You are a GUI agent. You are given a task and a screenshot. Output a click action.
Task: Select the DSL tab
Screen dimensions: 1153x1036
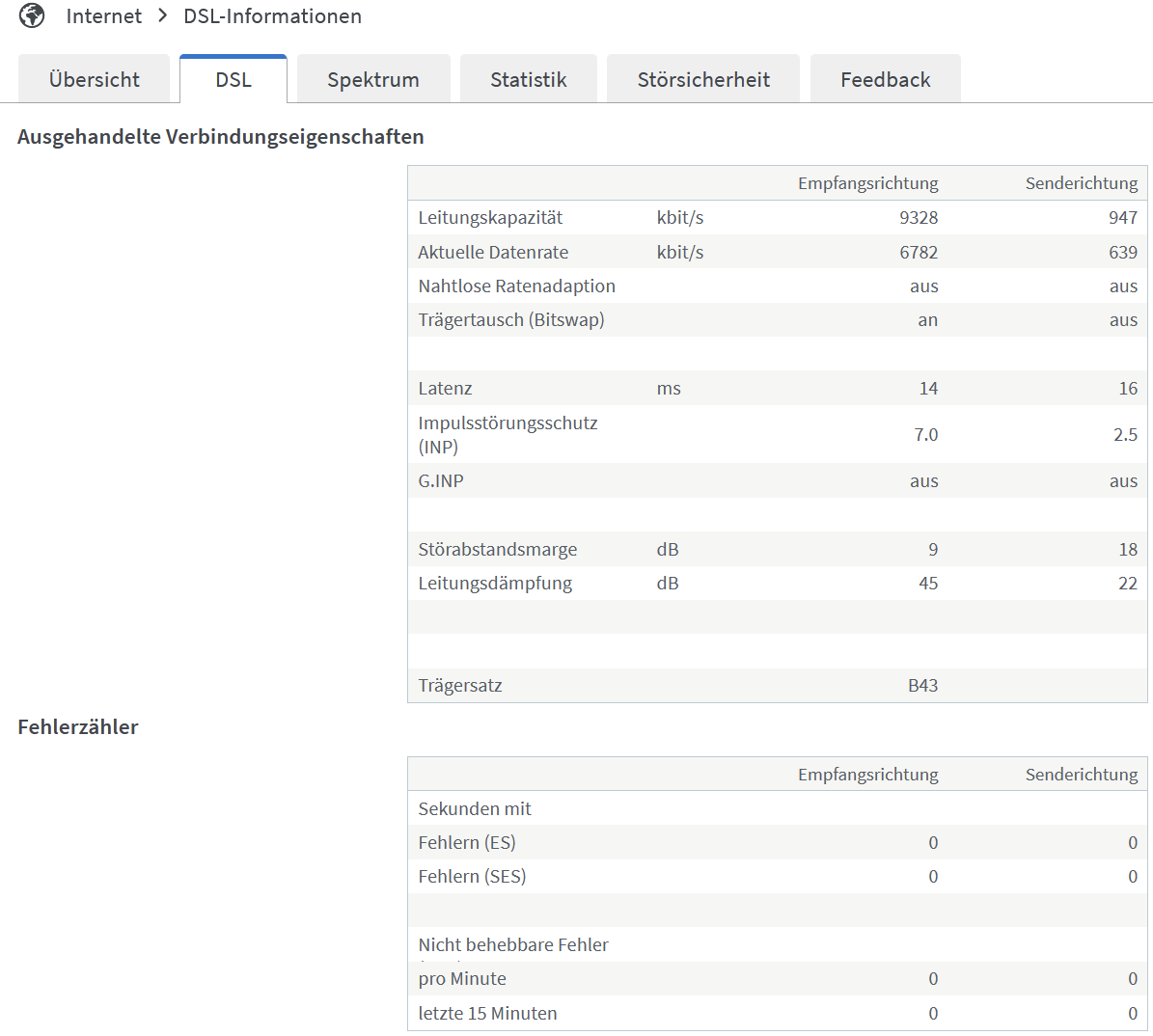click(x=233, y=79)
